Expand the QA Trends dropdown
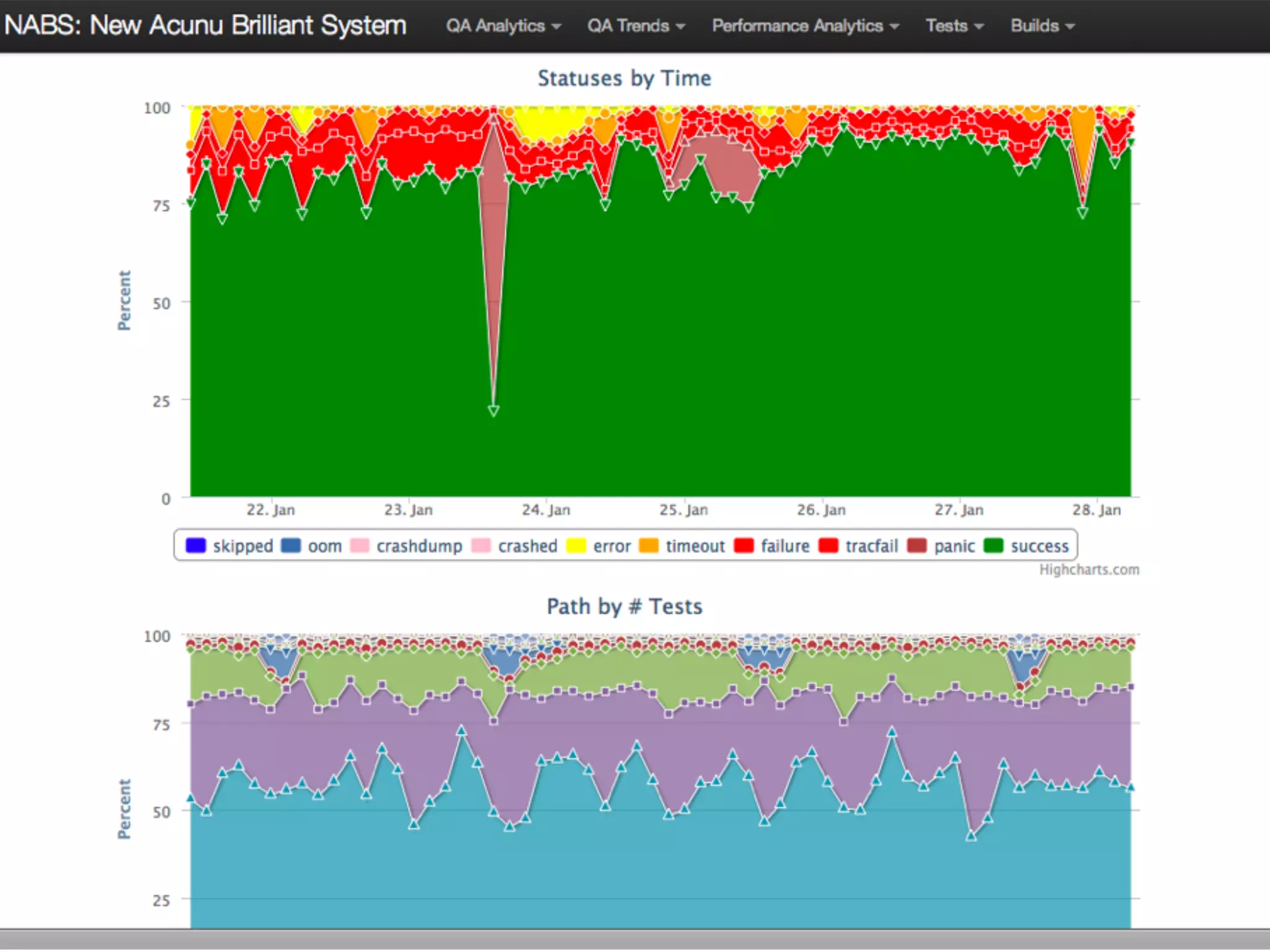Screen dimensions: 1270x952 point(636,25)
